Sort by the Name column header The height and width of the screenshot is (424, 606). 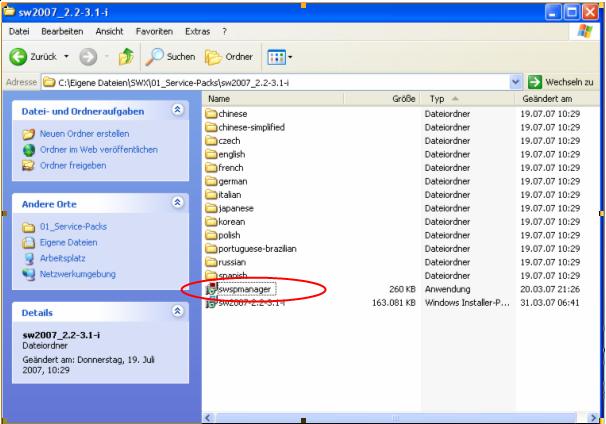pyautogui.click(x=273, y=99)
